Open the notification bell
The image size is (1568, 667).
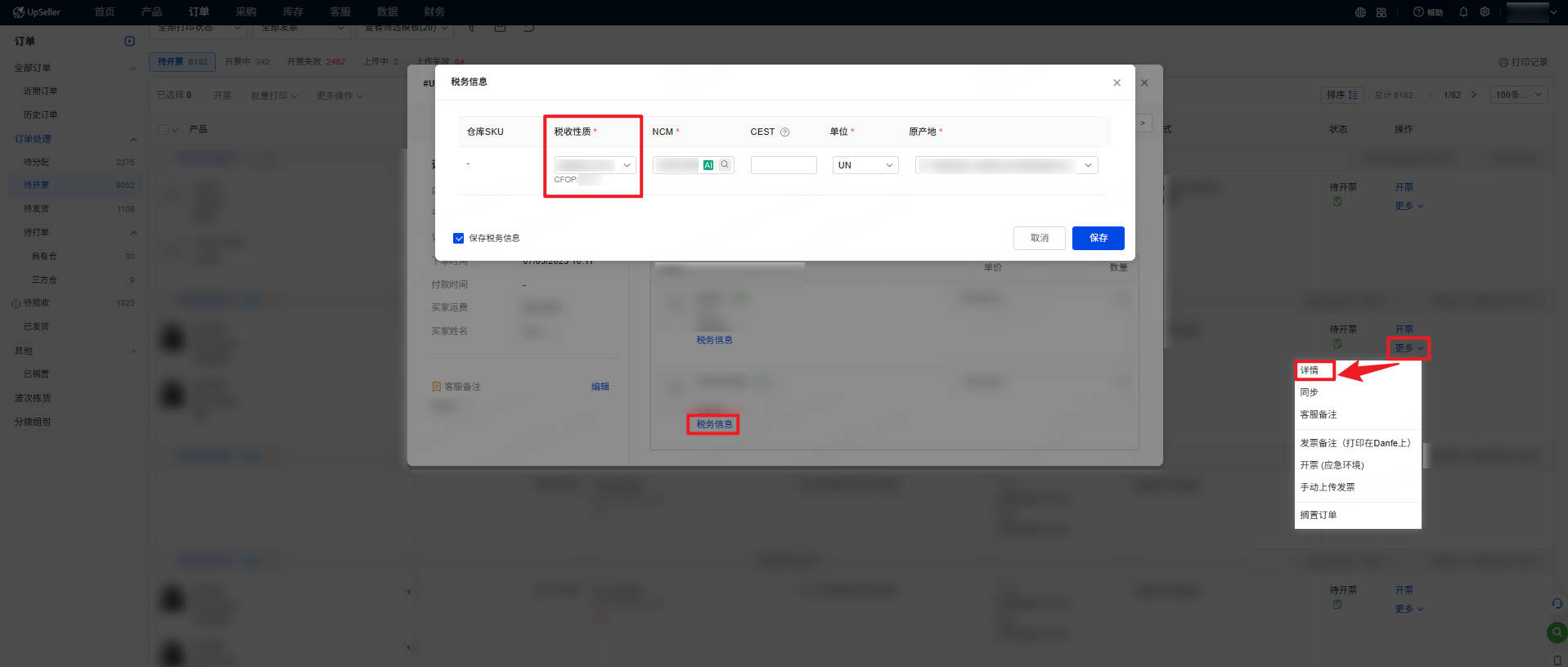(x=1463, y=12)
